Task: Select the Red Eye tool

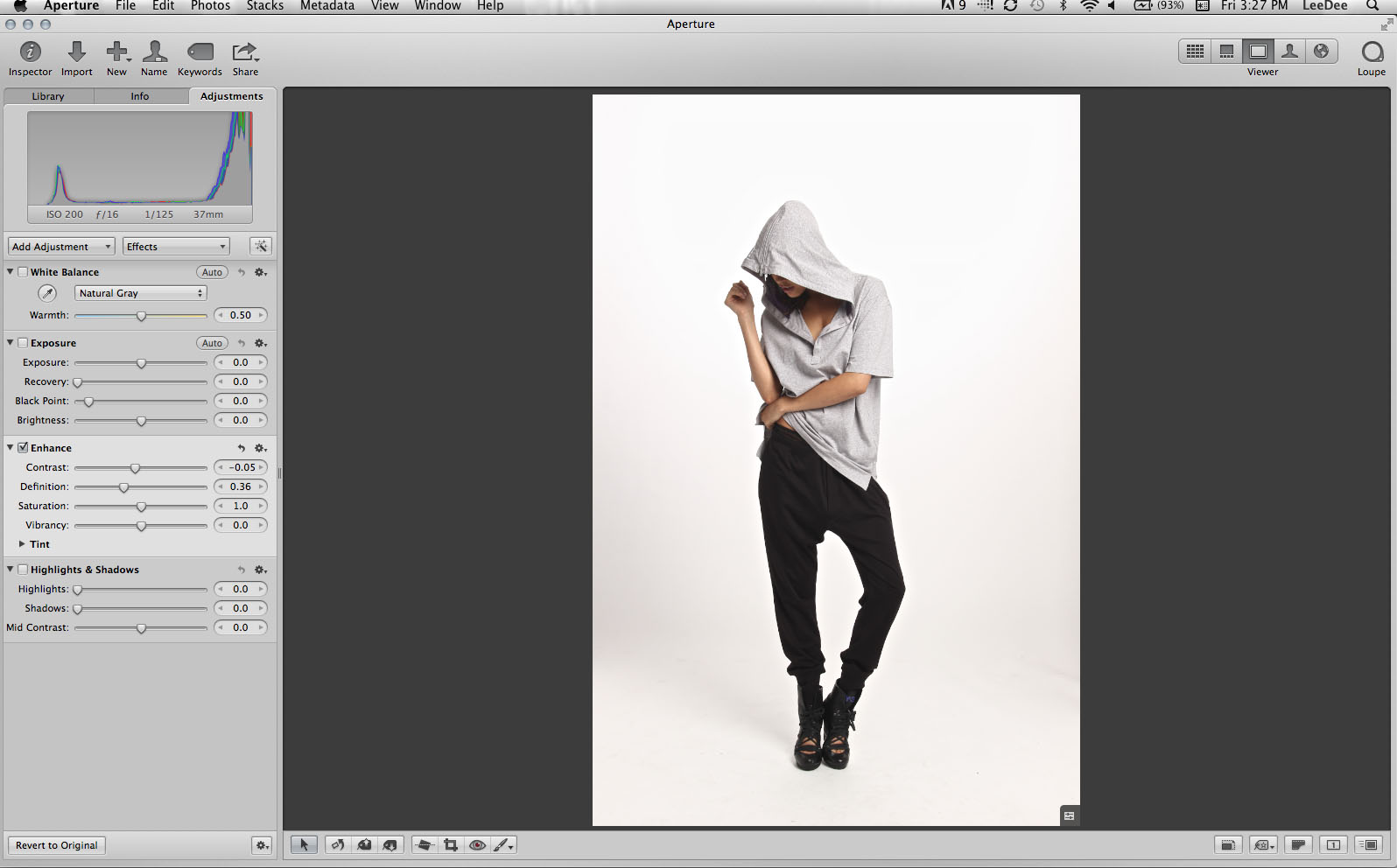Action: click(x=477, y=845)
